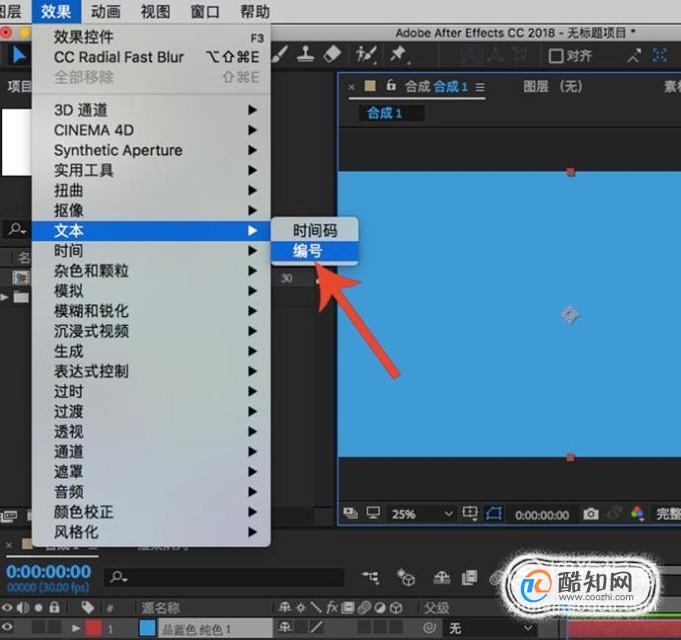Open the 25% magnification dropdown

[421, 514]
